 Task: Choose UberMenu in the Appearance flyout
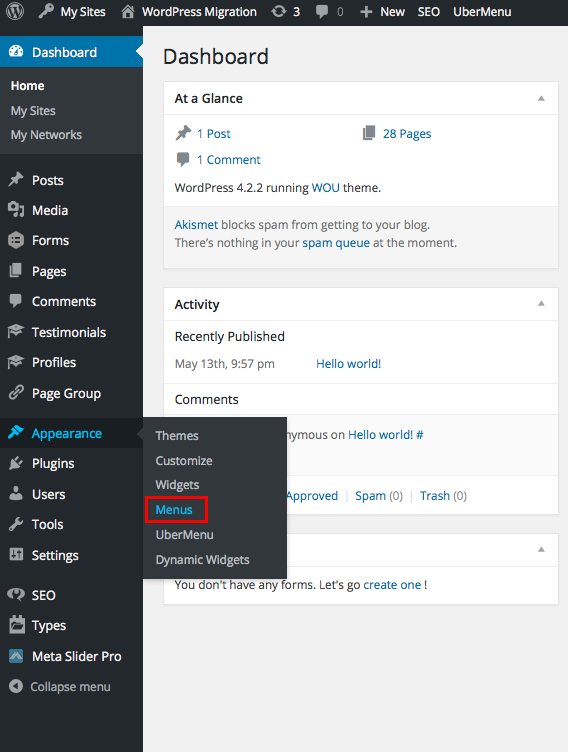click(x=185, y=534)
